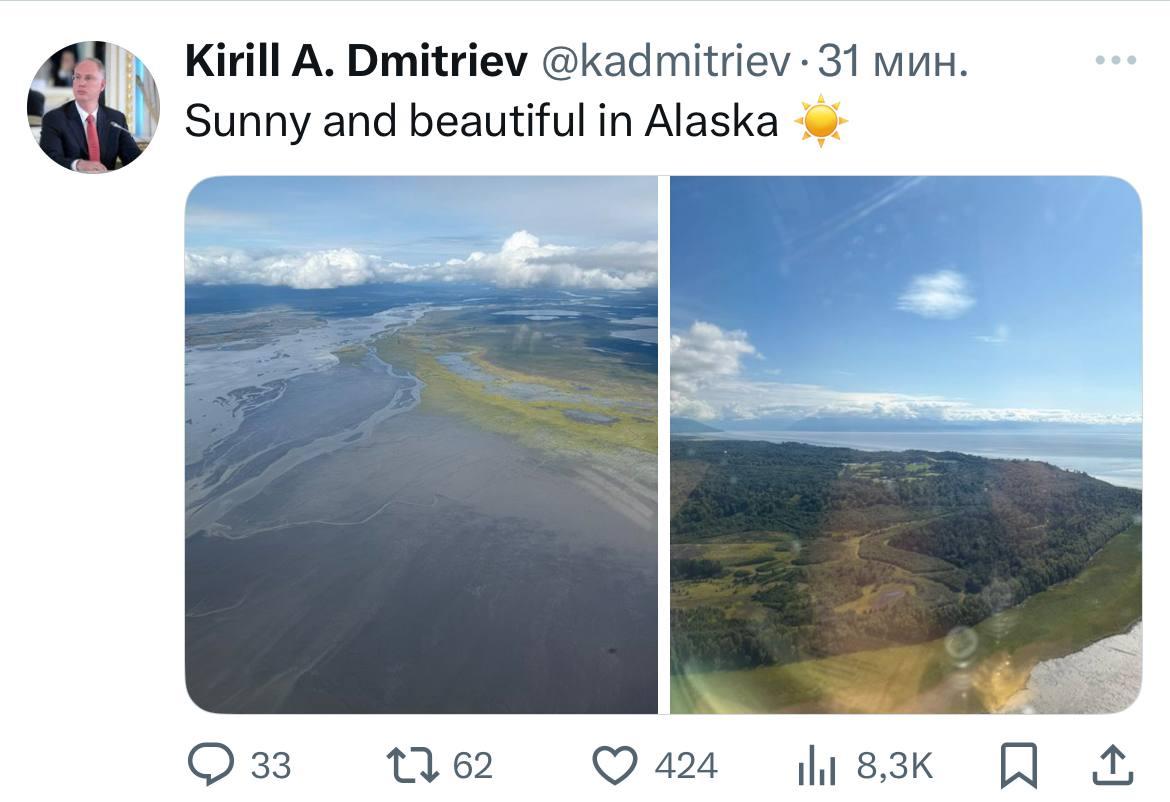
Task: Open the right forested coastline photo
Action: tap(905, 445)
